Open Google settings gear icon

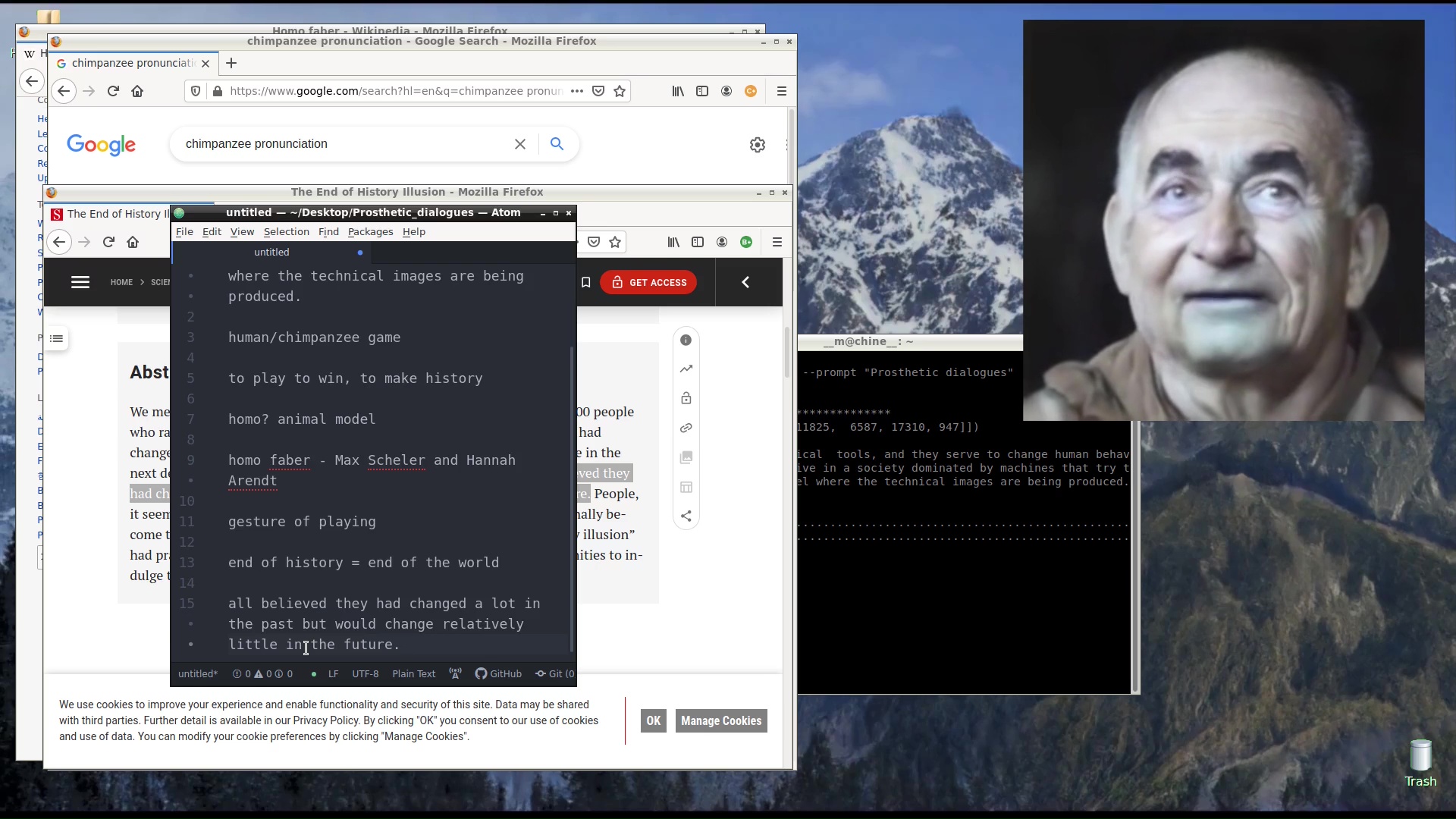757,145
